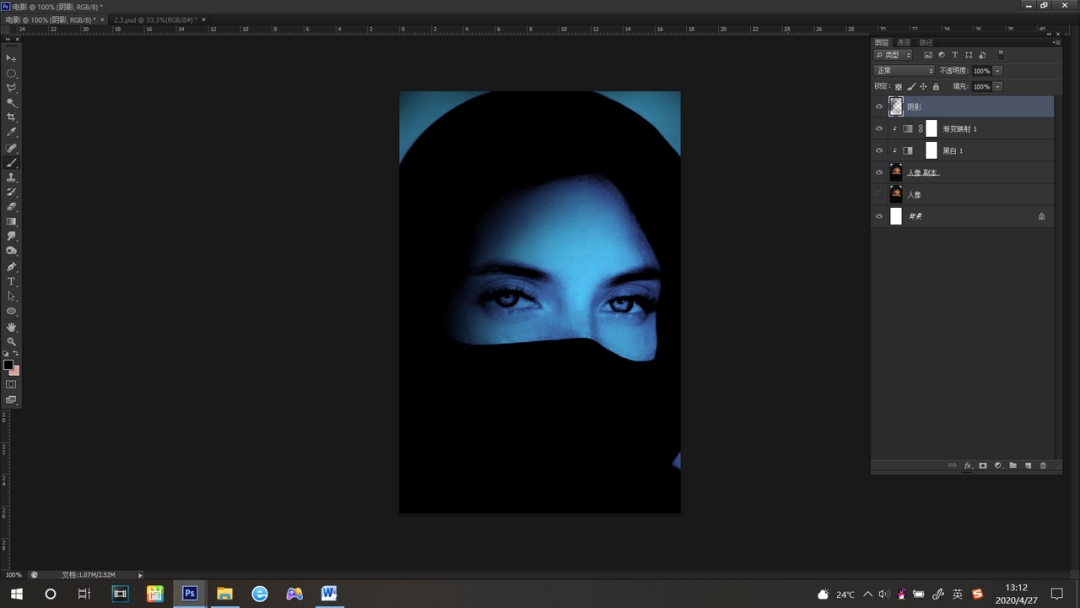
Task: Expand the opacity slider arrow
Action: (x=997, y=70)
